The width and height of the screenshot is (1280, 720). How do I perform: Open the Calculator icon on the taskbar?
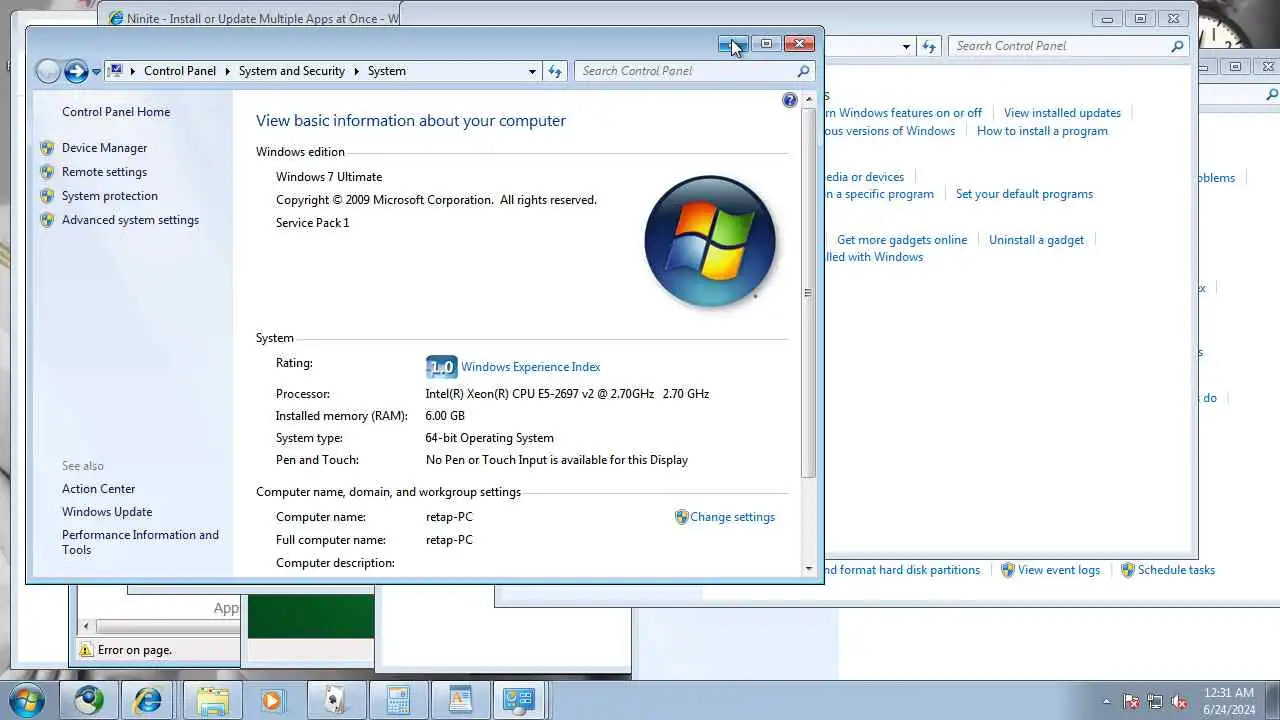[x=398, y=700]
